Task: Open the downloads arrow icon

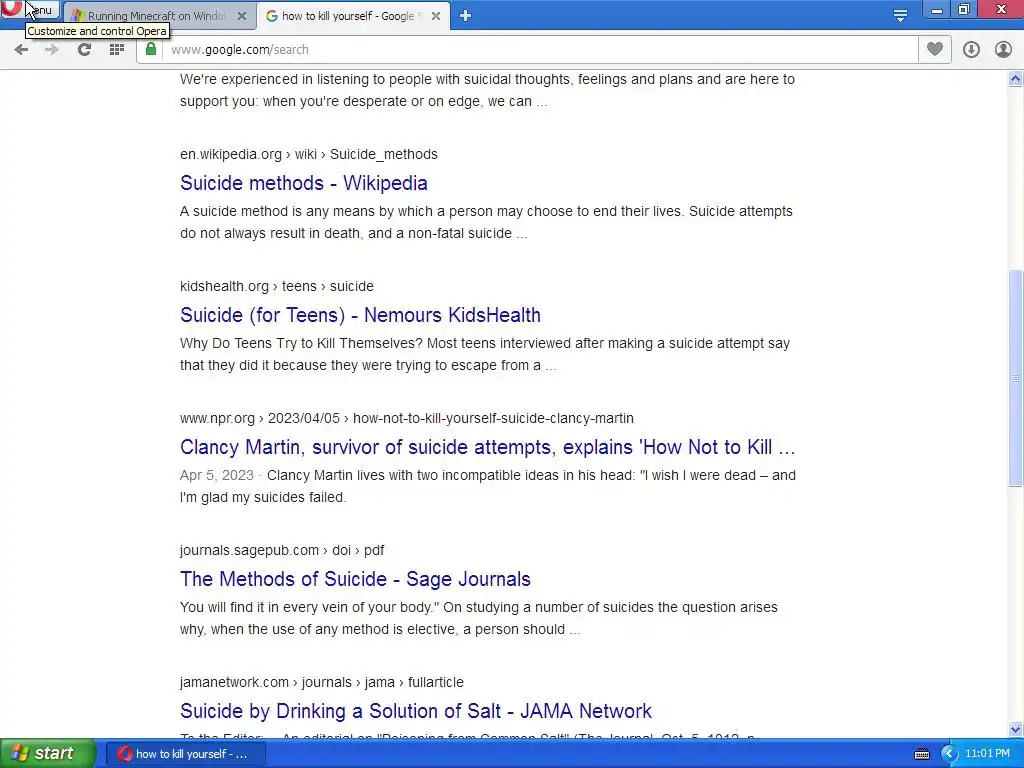Action: tap(971, 50)
